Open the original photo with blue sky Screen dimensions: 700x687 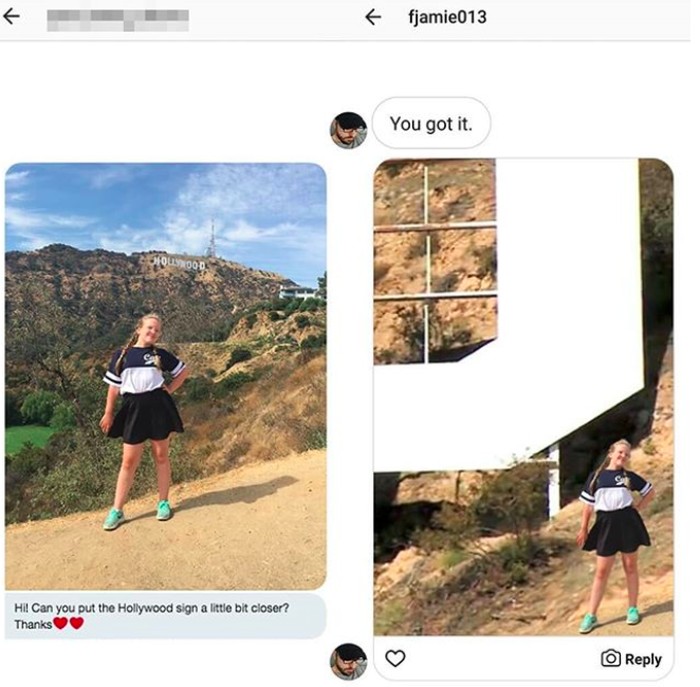(166, 376)
